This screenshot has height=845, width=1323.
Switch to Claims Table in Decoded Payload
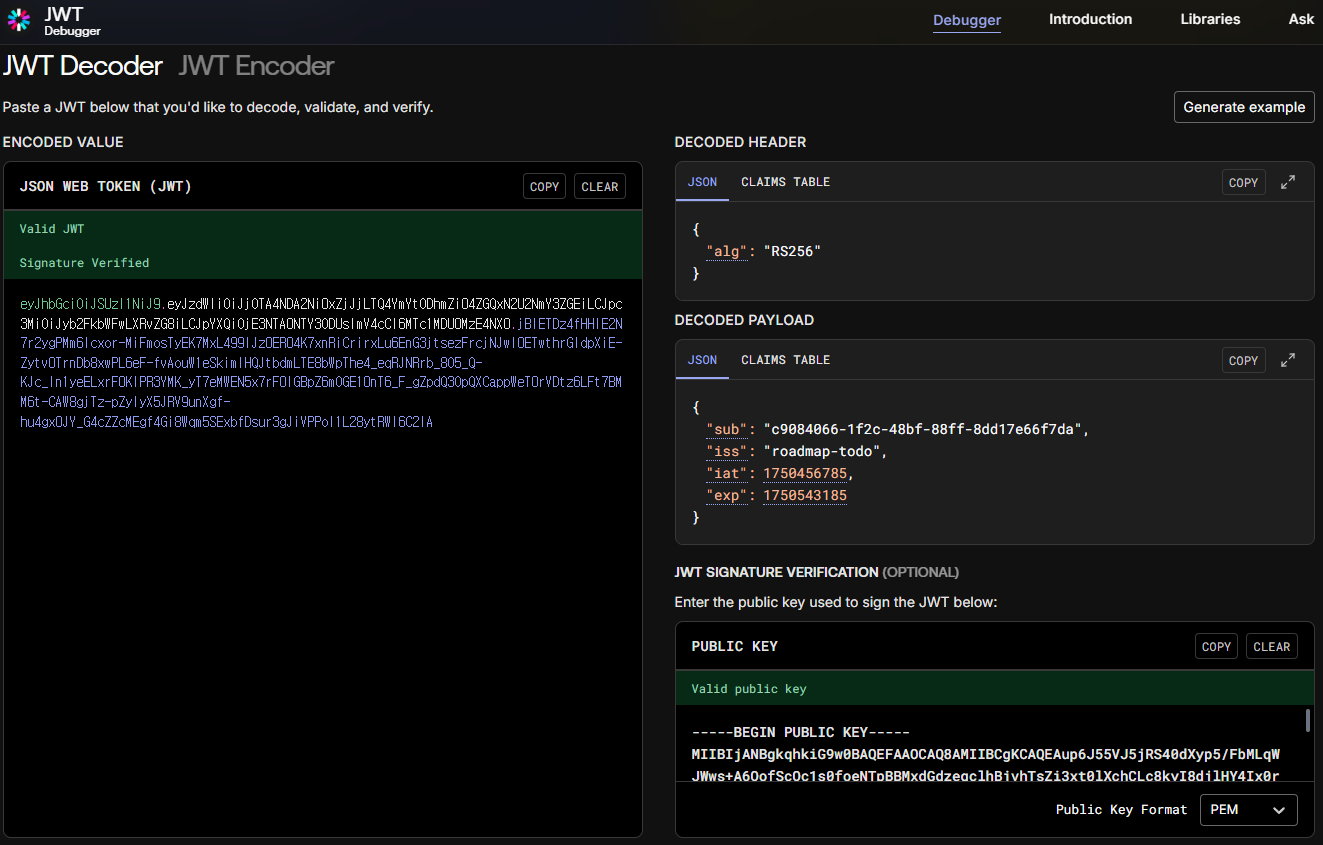785,360
